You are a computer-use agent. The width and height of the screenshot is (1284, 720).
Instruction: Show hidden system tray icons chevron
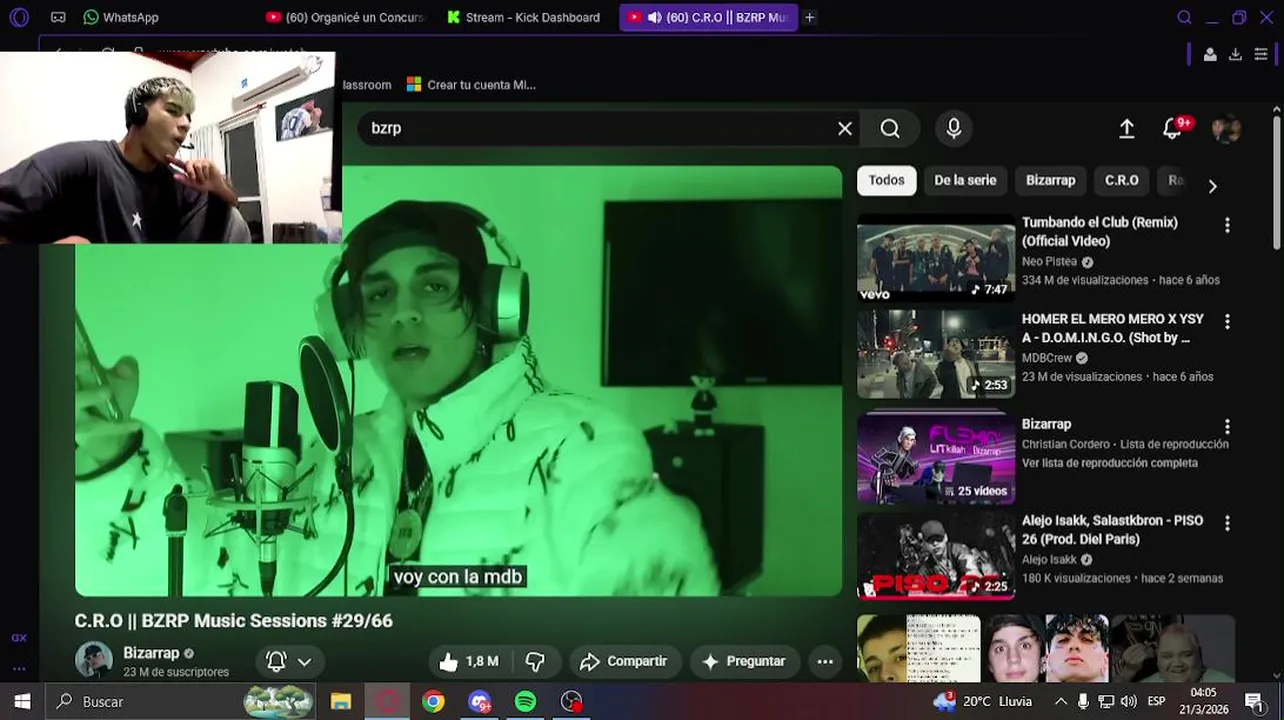[x=1061, y=701]
